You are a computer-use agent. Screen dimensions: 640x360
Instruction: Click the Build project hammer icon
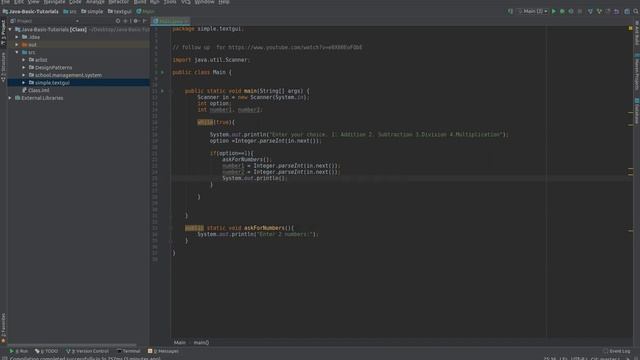510,11
